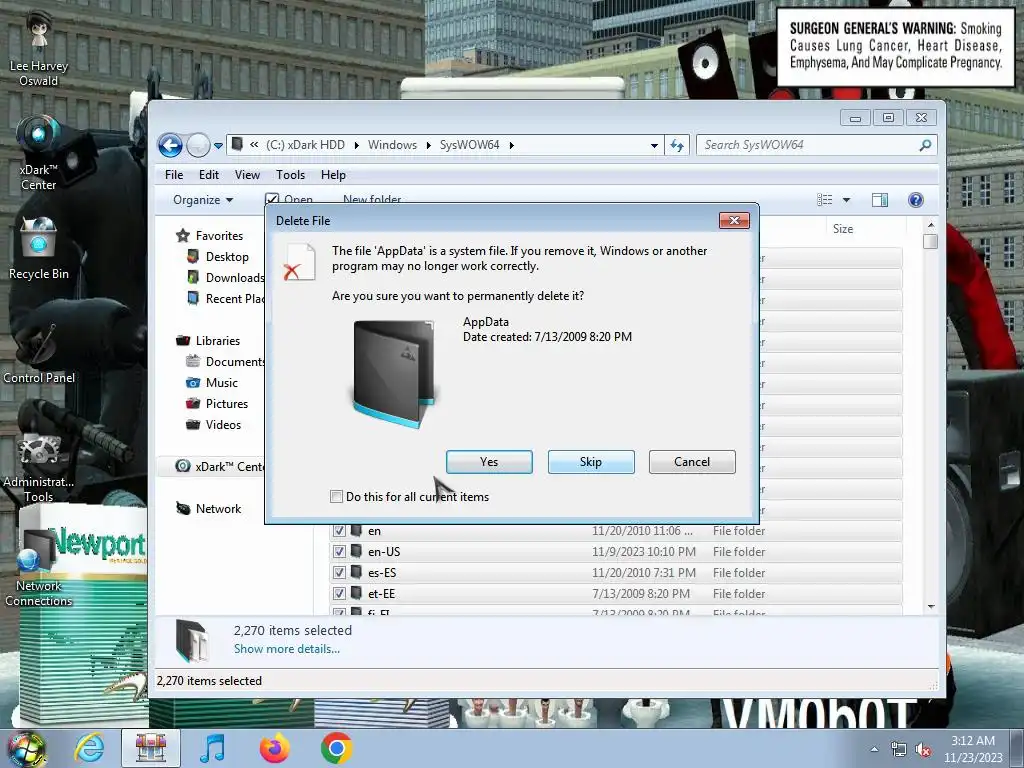
Task: Uncheck the checkbox for folder et-EE
Action: pyautogui.click(x=339, y=593)
